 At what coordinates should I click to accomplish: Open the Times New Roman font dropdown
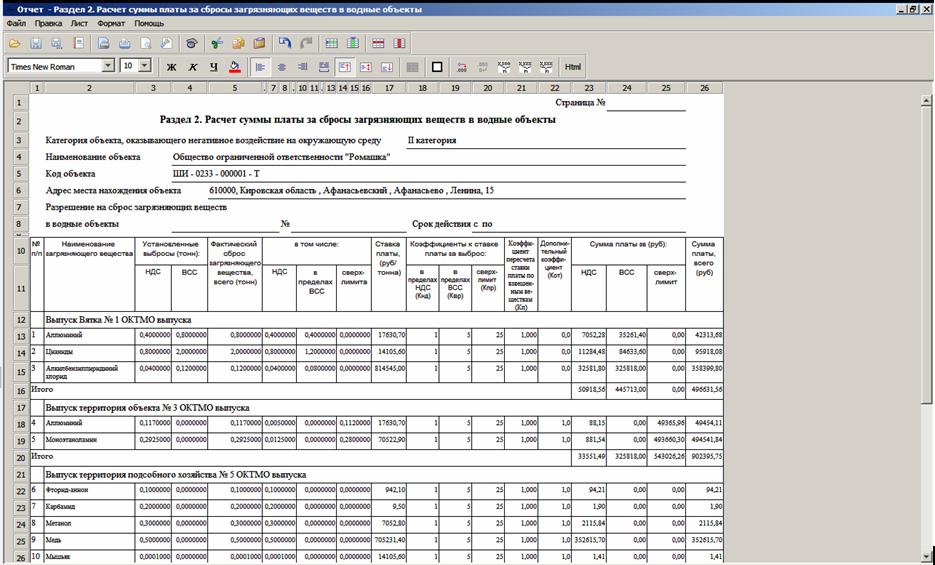pos(108,66)
